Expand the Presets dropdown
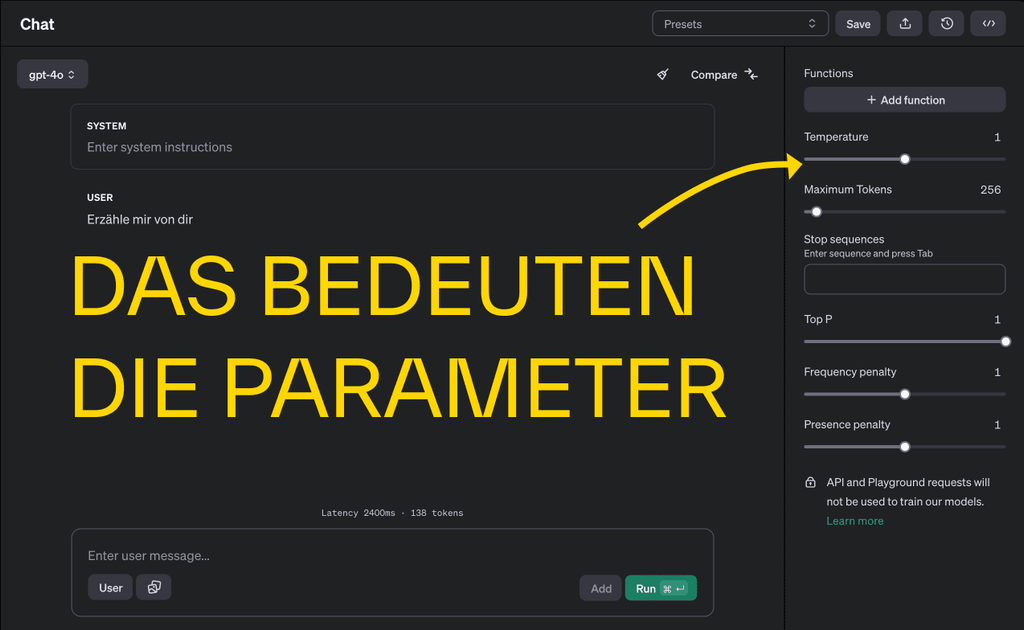The image size is (1024, 630). [740, 24]
